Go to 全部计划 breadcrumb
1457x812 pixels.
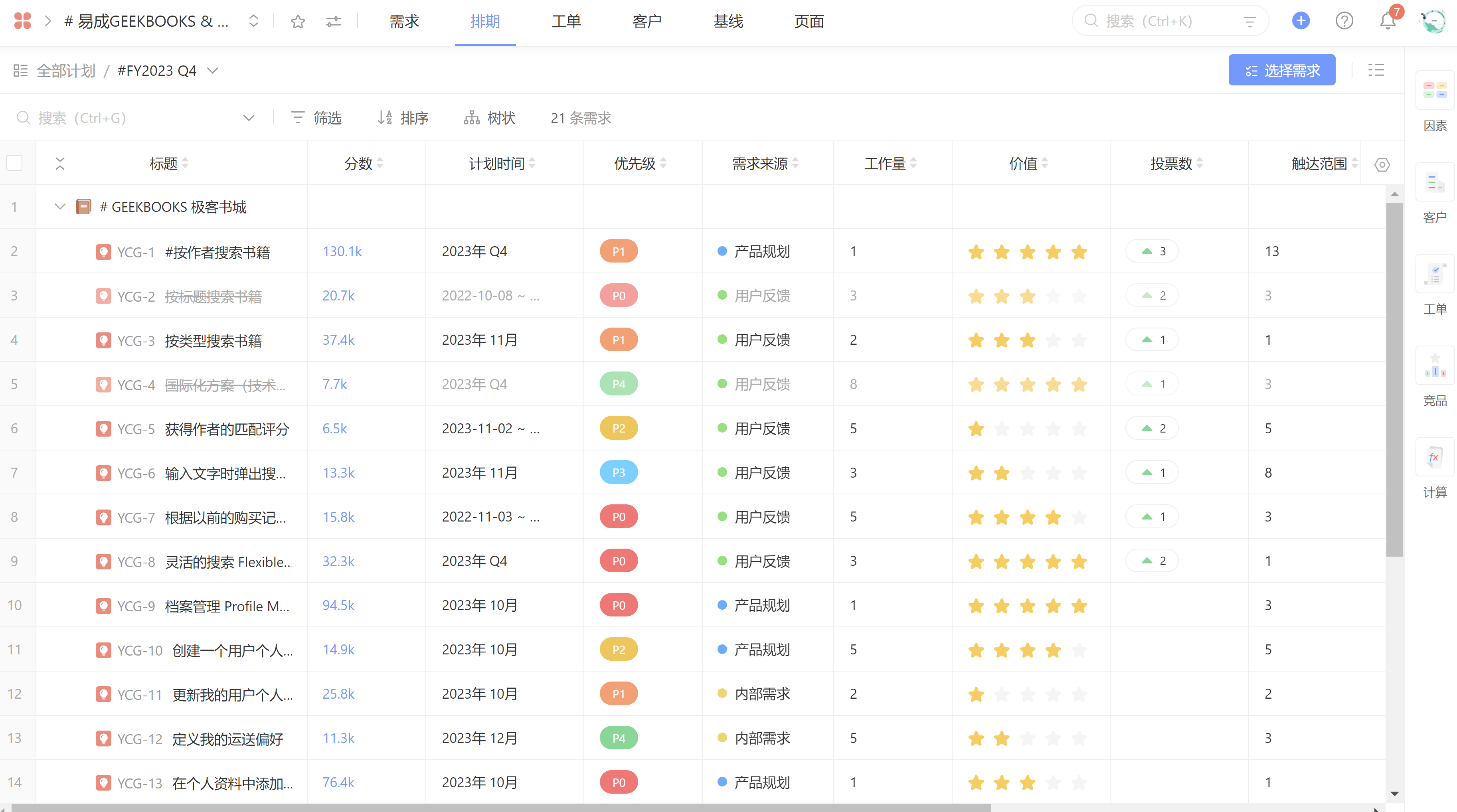66,71
